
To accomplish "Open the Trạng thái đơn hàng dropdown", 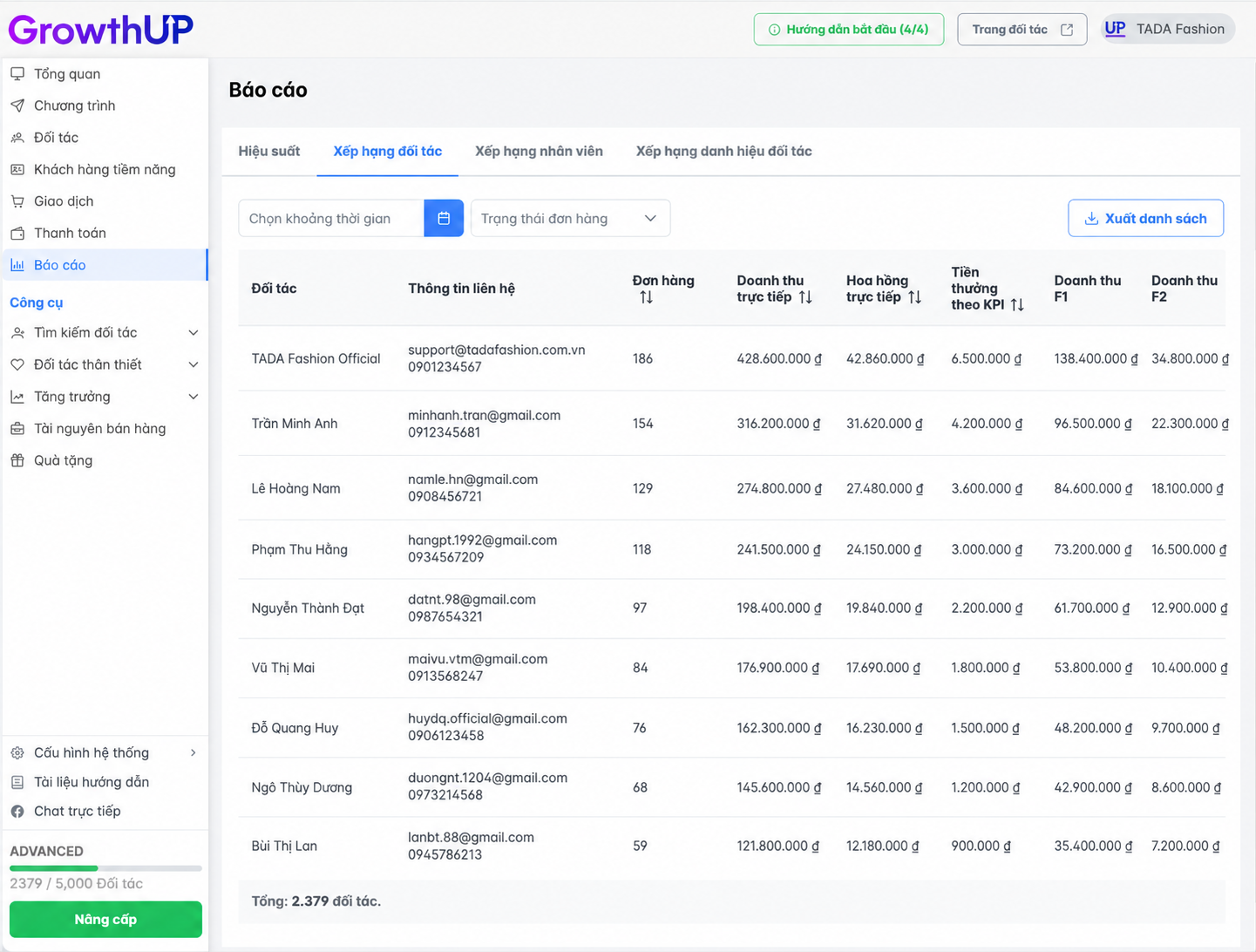I will [570, 218].
